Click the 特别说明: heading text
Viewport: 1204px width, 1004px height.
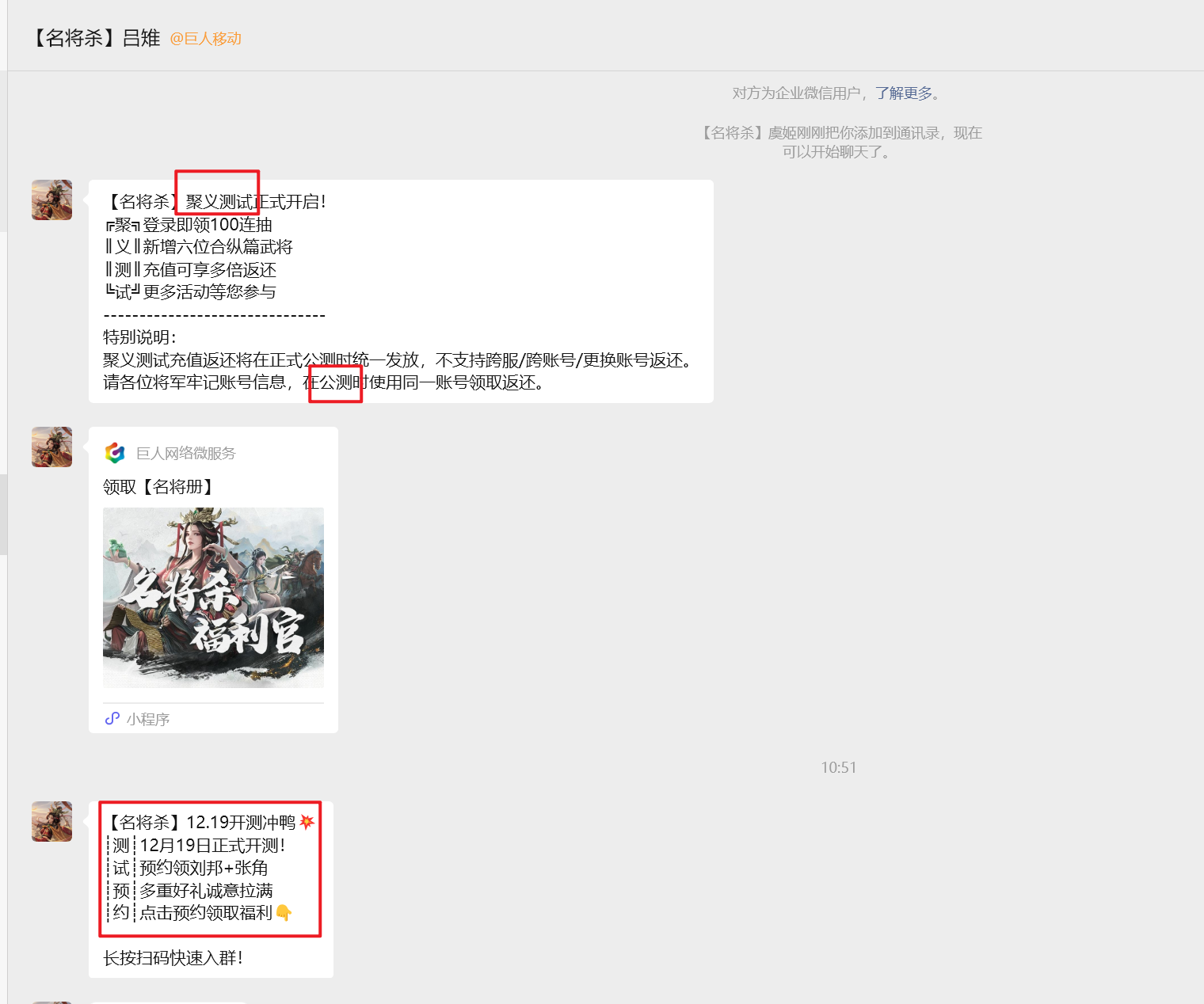140,337
